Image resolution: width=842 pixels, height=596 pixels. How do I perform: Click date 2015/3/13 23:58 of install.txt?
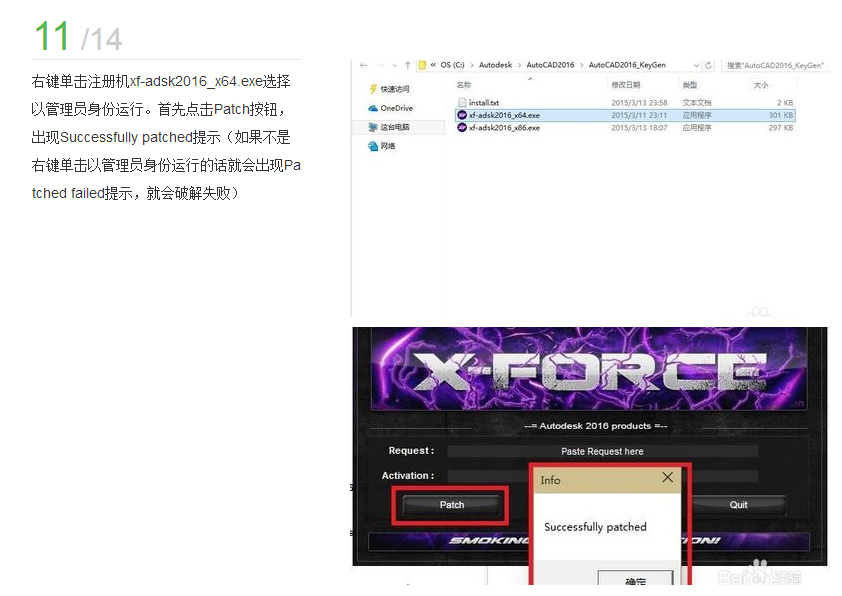pos(639,103)
